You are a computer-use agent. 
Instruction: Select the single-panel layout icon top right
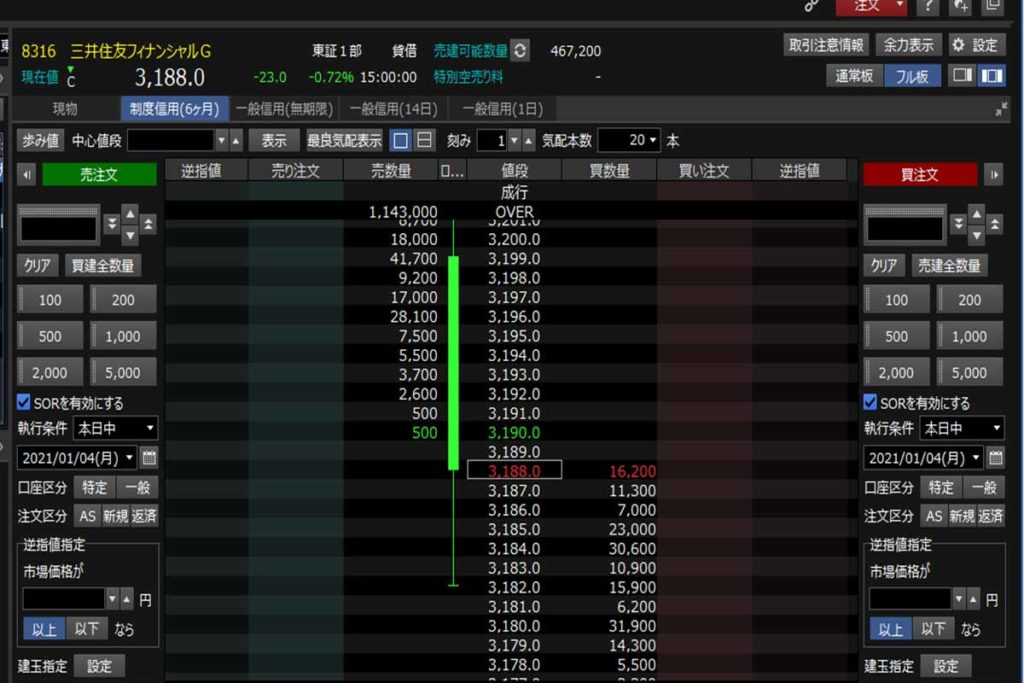tap(962, 76)
